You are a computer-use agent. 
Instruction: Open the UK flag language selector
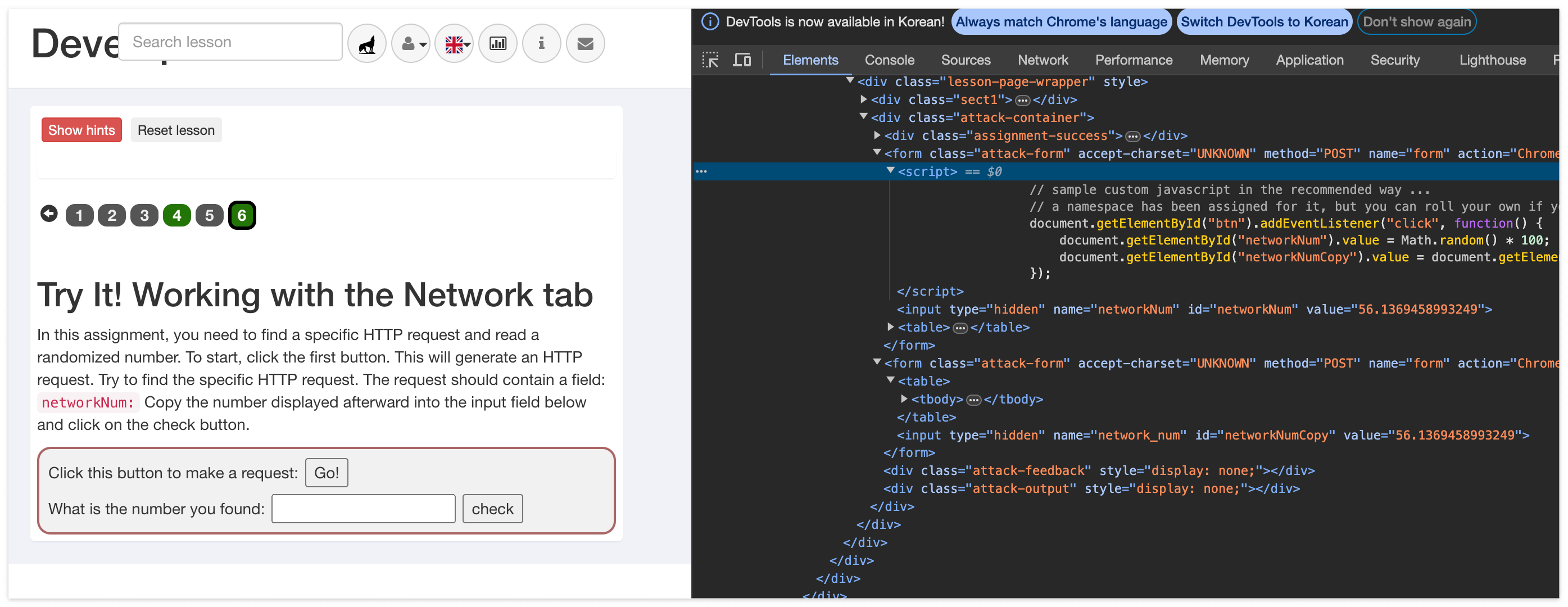coord(455,44)
